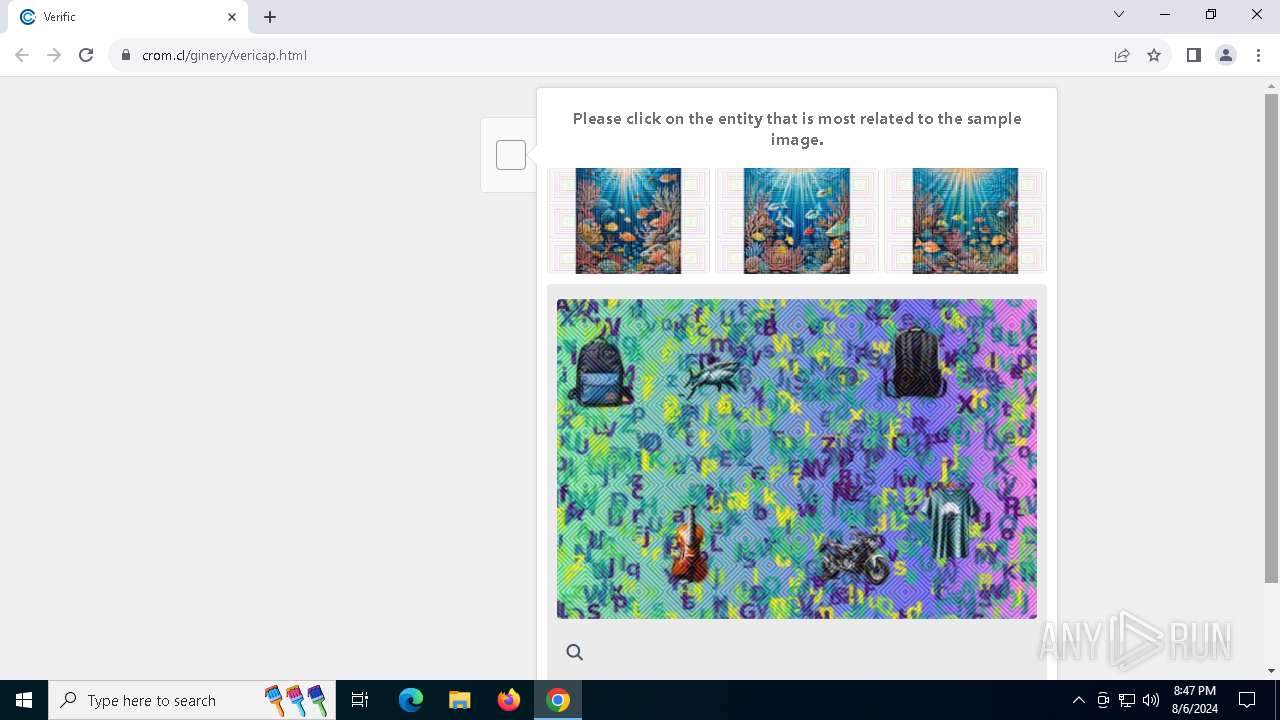Open Task View on taskbar
The height and width of the screenshot is (720, 1280).
(360, 700)
